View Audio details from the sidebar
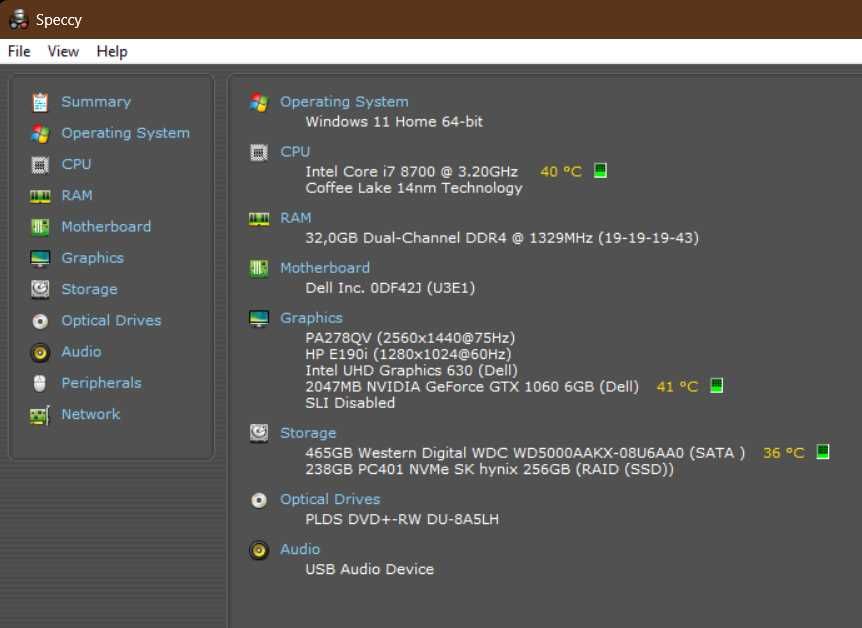This screenshot has width=862, height=628. click(81, 351)
